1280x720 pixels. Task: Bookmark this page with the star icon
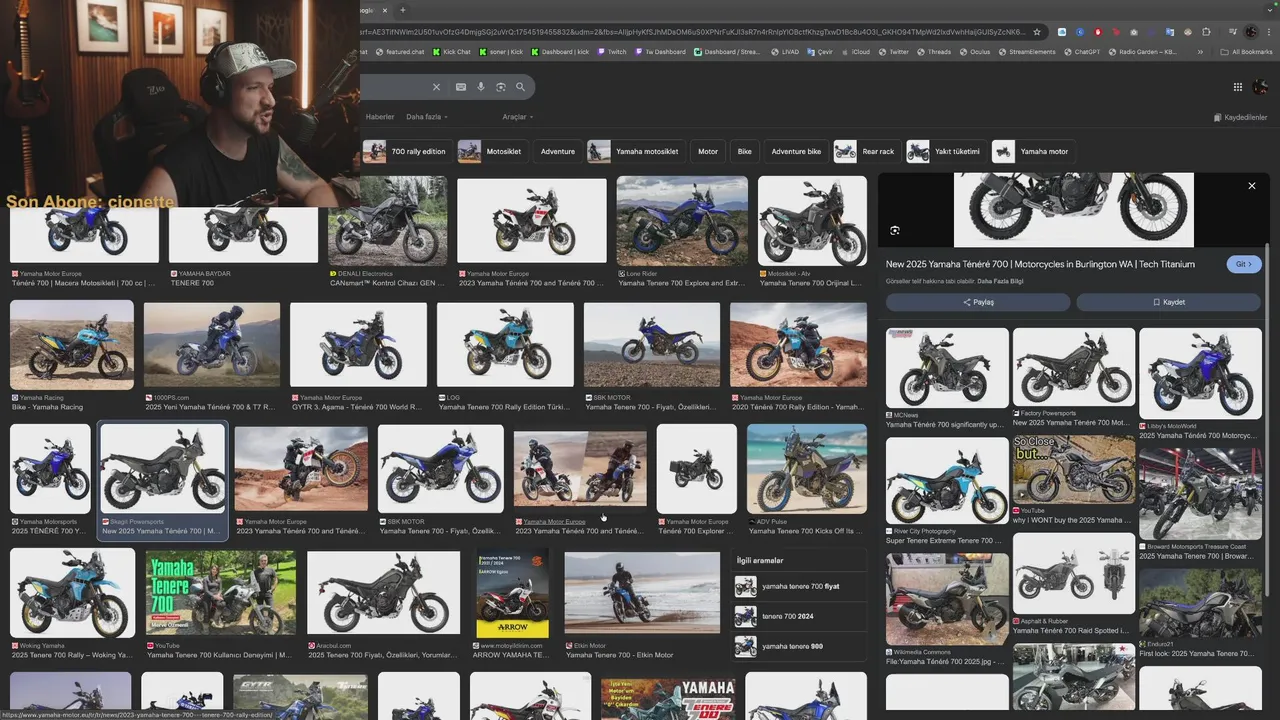coord(1037,32)
